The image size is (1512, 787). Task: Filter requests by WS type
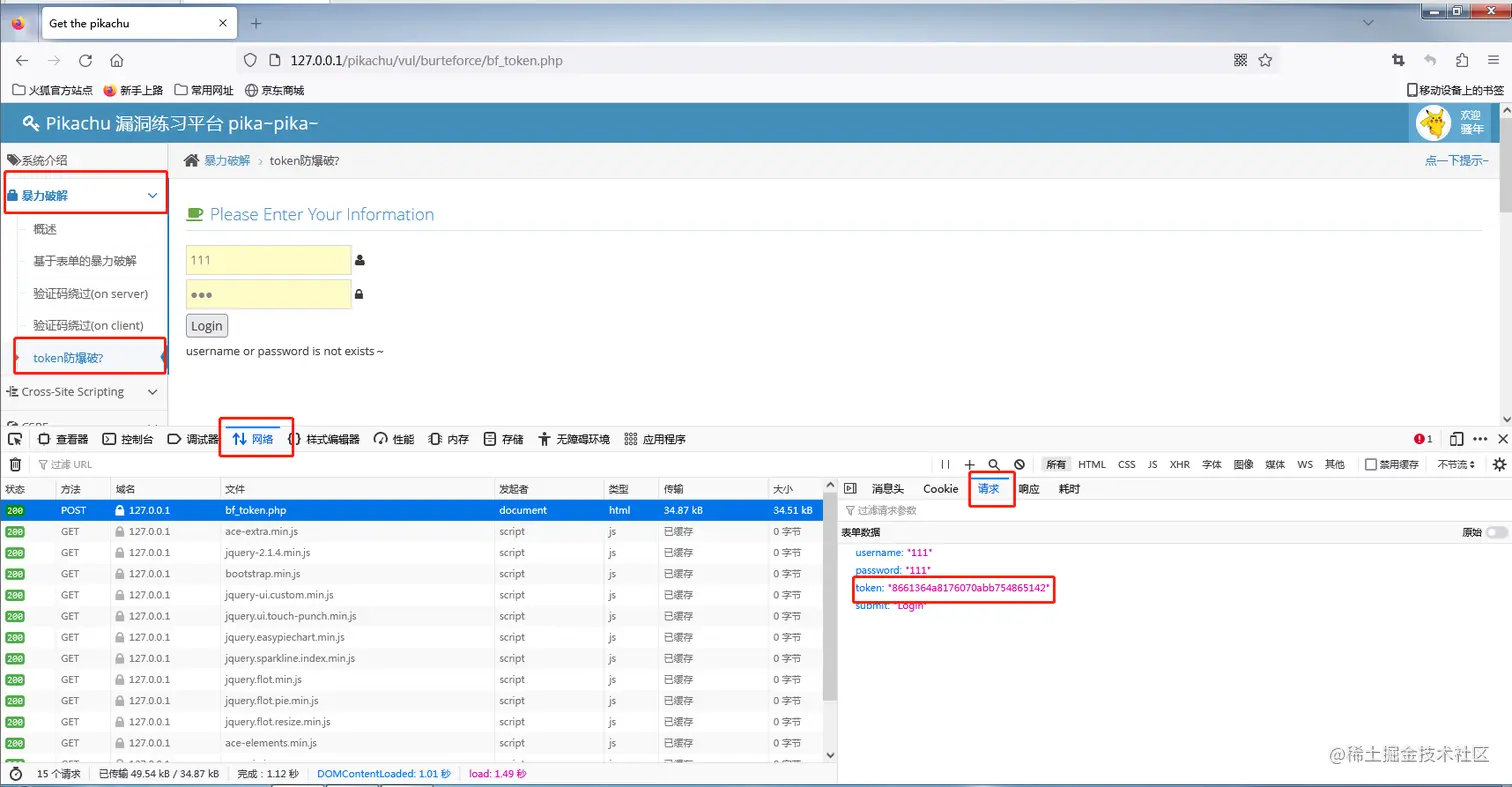(1305, 464)
